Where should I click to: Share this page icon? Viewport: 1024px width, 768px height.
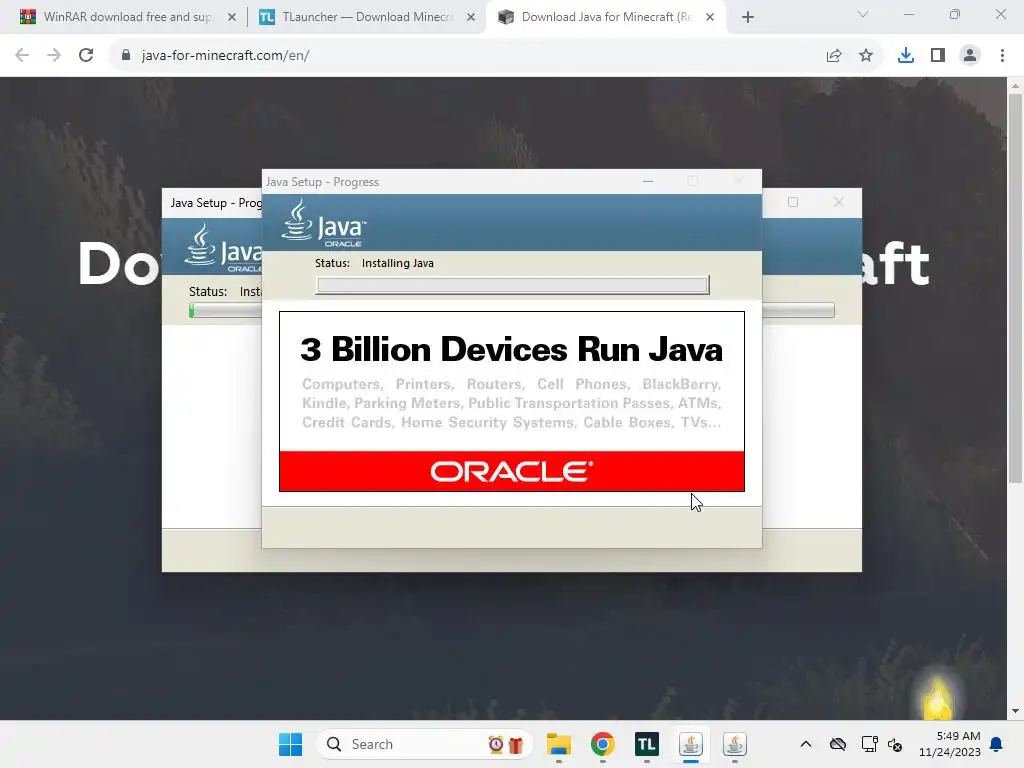coord(834,56)
